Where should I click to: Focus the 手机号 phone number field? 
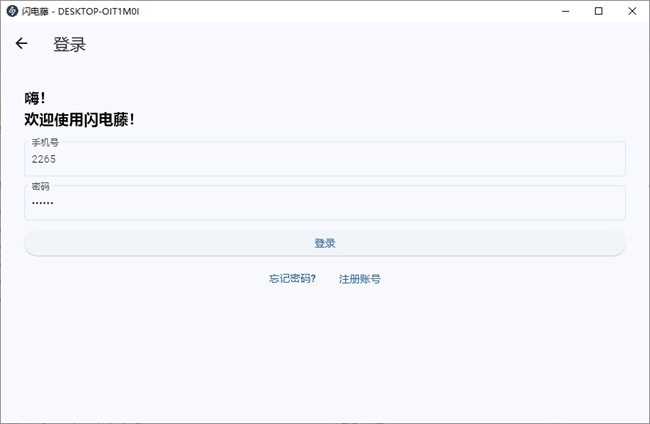[x=325, y=160]
